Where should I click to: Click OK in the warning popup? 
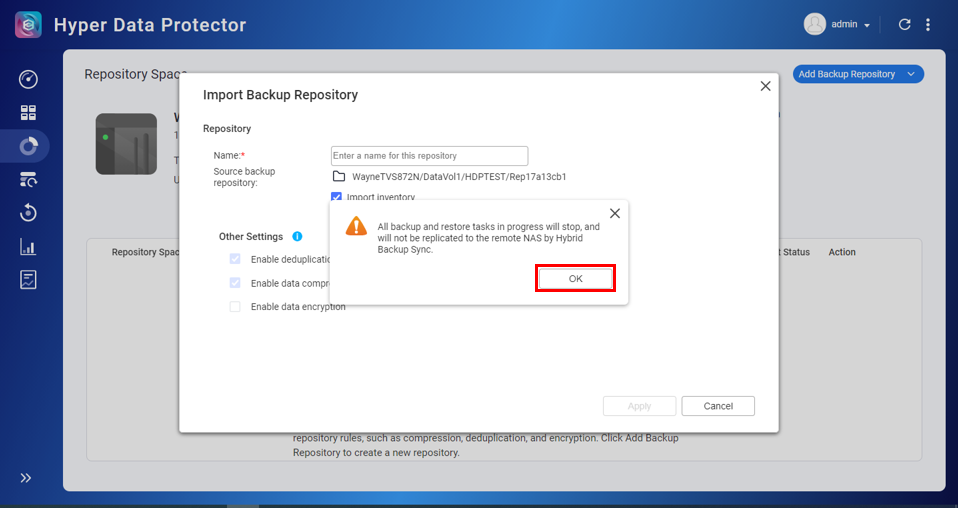[576, 279]
